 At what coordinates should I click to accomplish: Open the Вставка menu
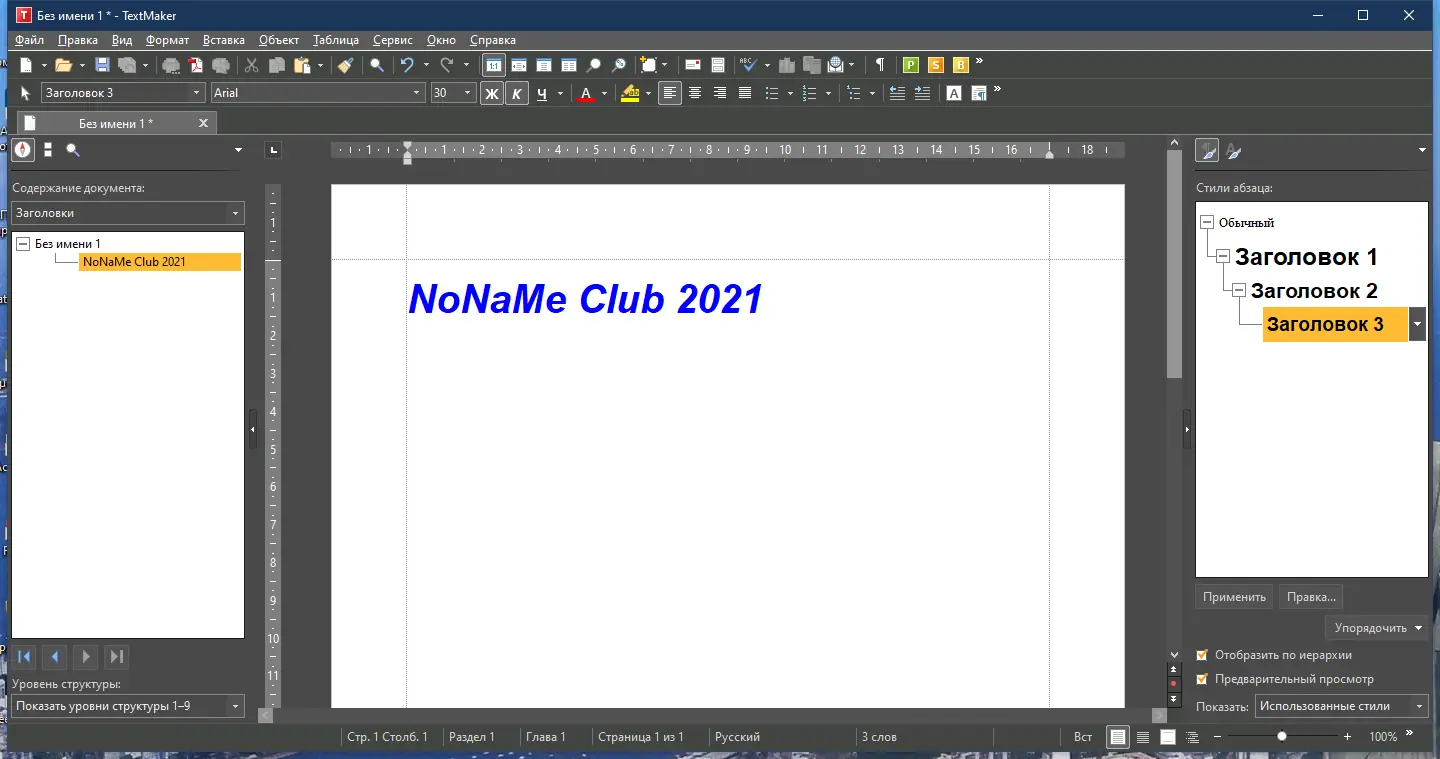pyautogui.click(x=224, y=40)
